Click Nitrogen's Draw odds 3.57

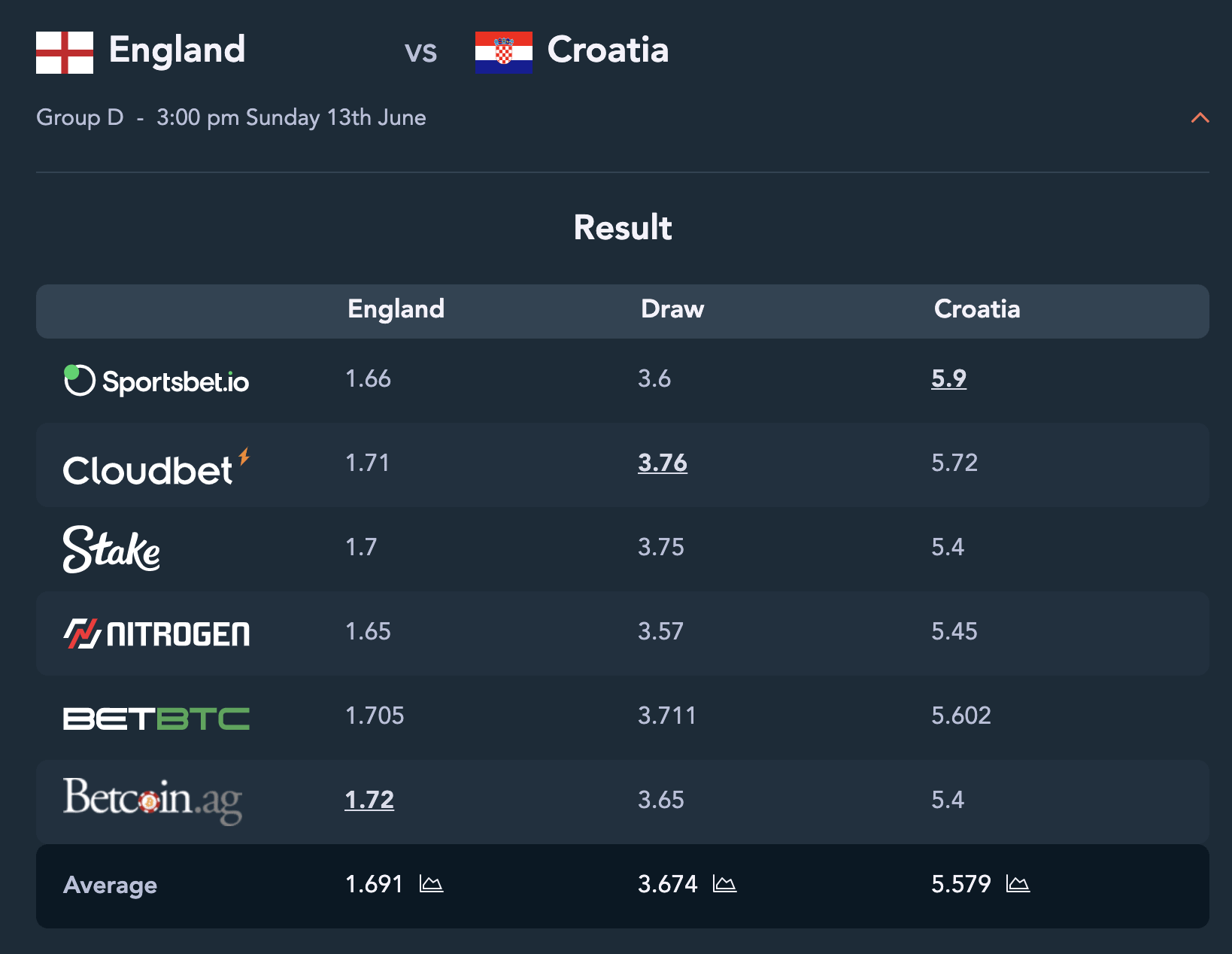(x=661, y=631)
